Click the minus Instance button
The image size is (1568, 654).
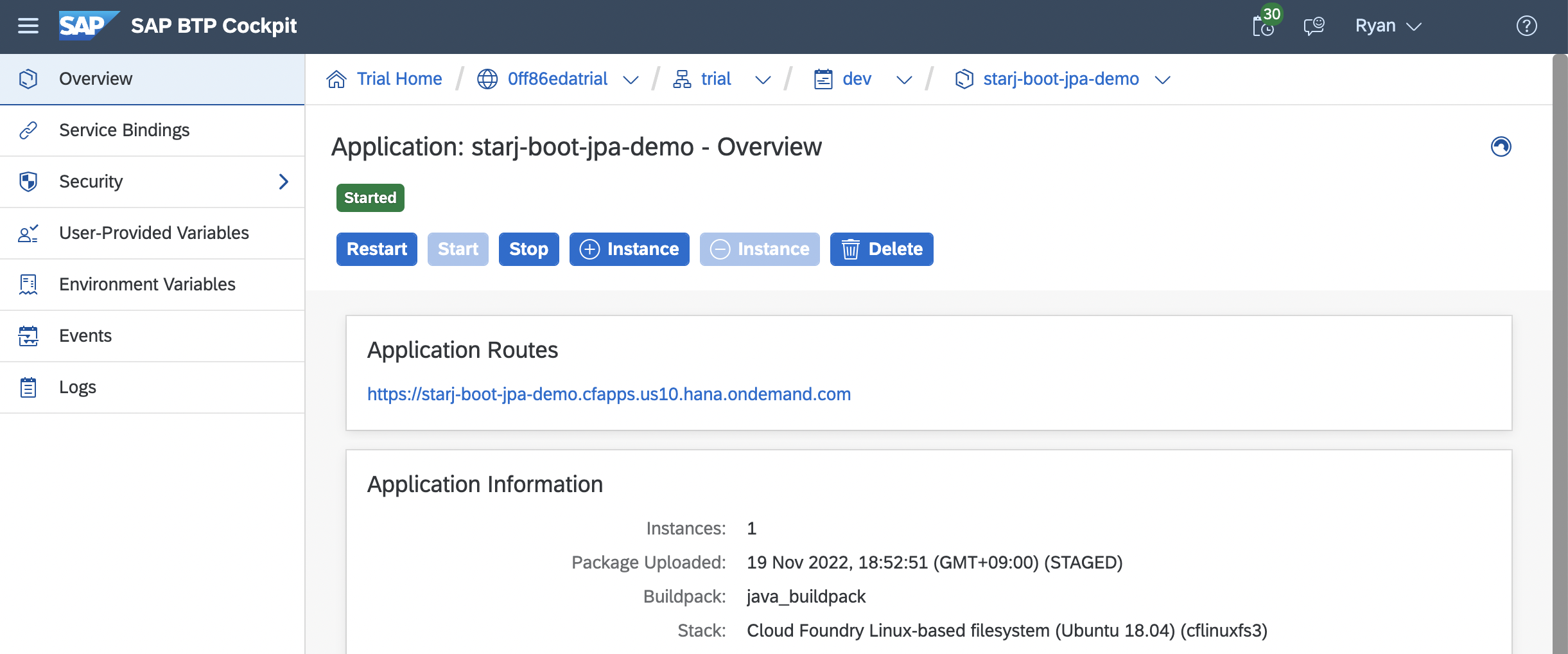[x=760, y=249]
